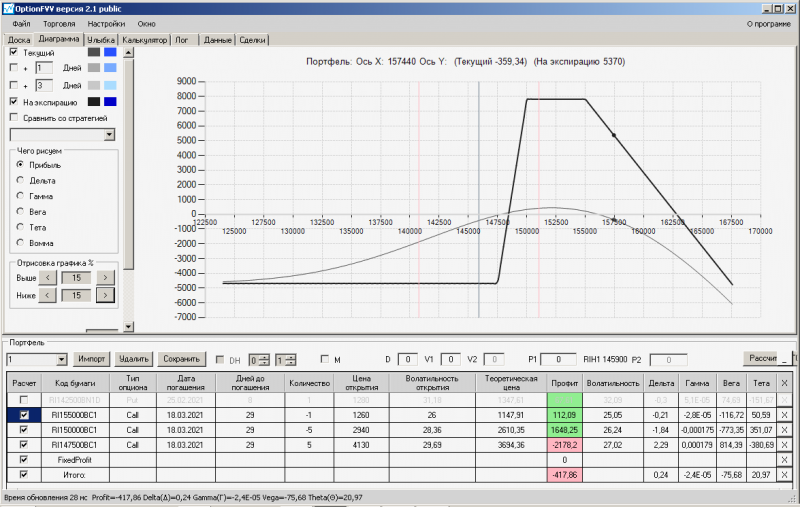Screen dimensions: 800x507
Task: Decrease the Ниже percentage with left arrow
Action: 47,295
